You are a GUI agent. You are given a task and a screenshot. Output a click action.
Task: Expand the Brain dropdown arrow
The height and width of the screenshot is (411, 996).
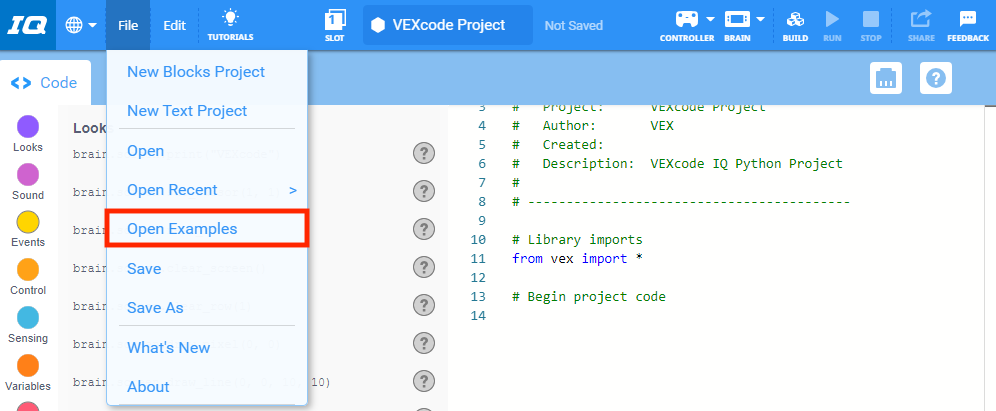point(760,19)
